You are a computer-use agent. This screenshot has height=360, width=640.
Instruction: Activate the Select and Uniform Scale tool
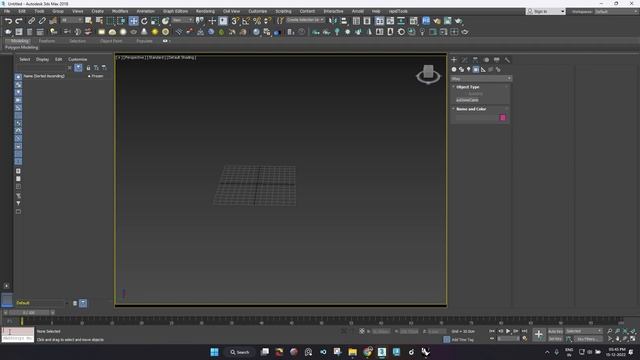[155, 21]
